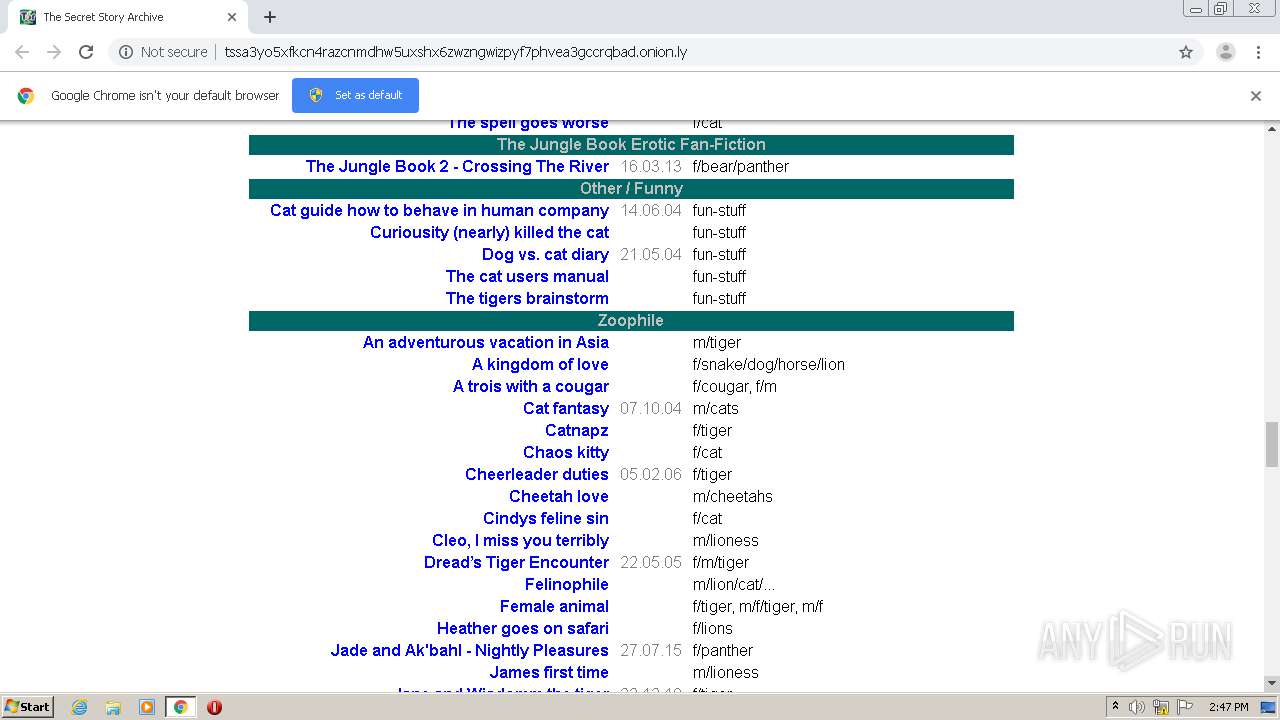Reload the current page
The image size is (1280, 720).
[x=86, y=52]
